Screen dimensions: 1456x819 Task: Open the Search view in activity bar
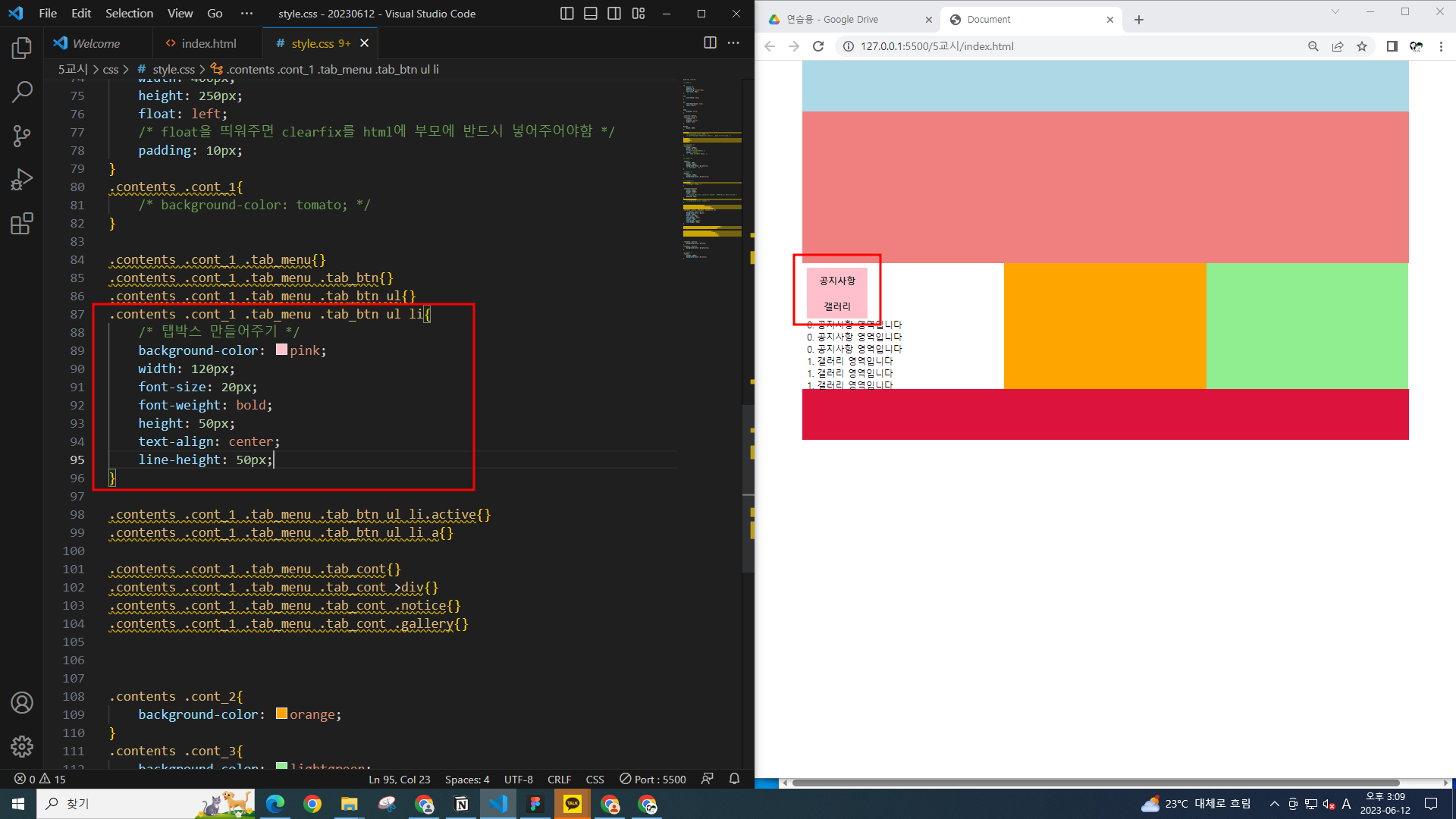pyautogui.click(x=22, y=92)
